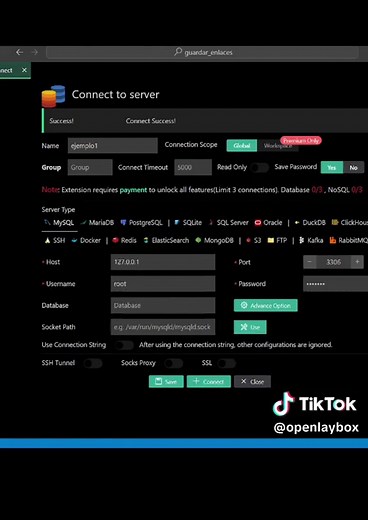Click the Premium Only badge

(x=301, y=141)
